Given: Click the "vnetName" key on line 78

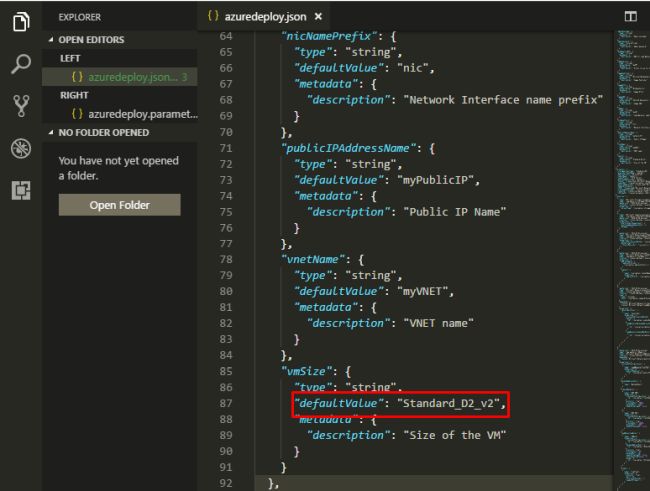Looking at the screenshot, I should (x=313, y=260).
